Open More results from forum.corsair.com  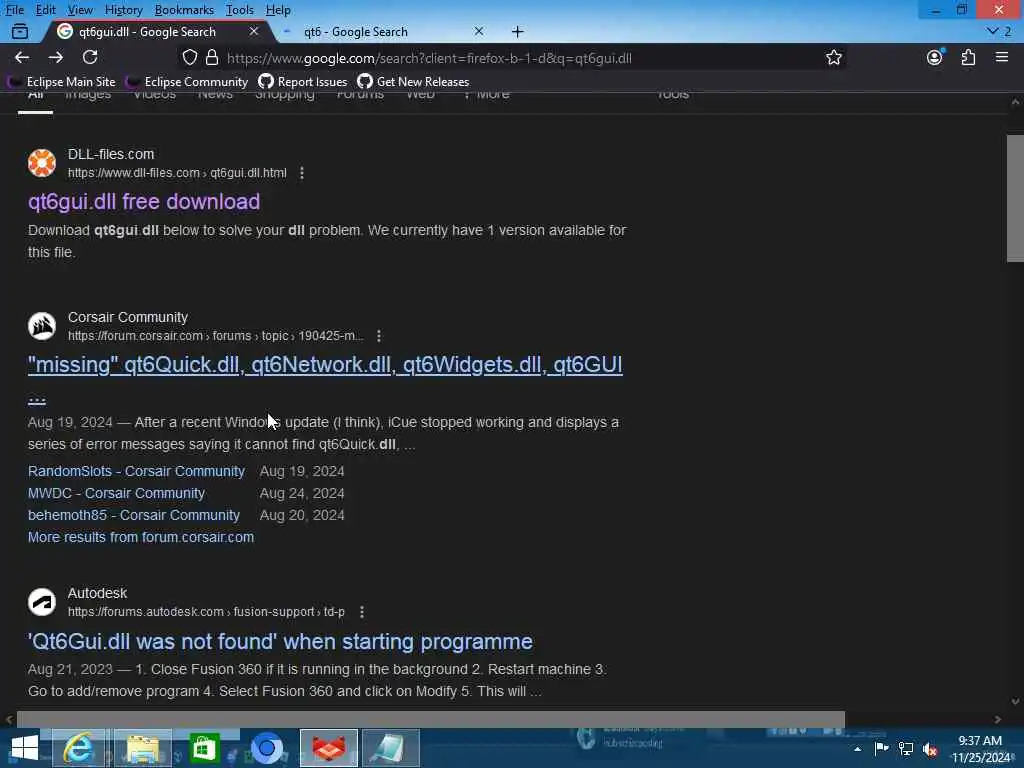tap(141, 537)
